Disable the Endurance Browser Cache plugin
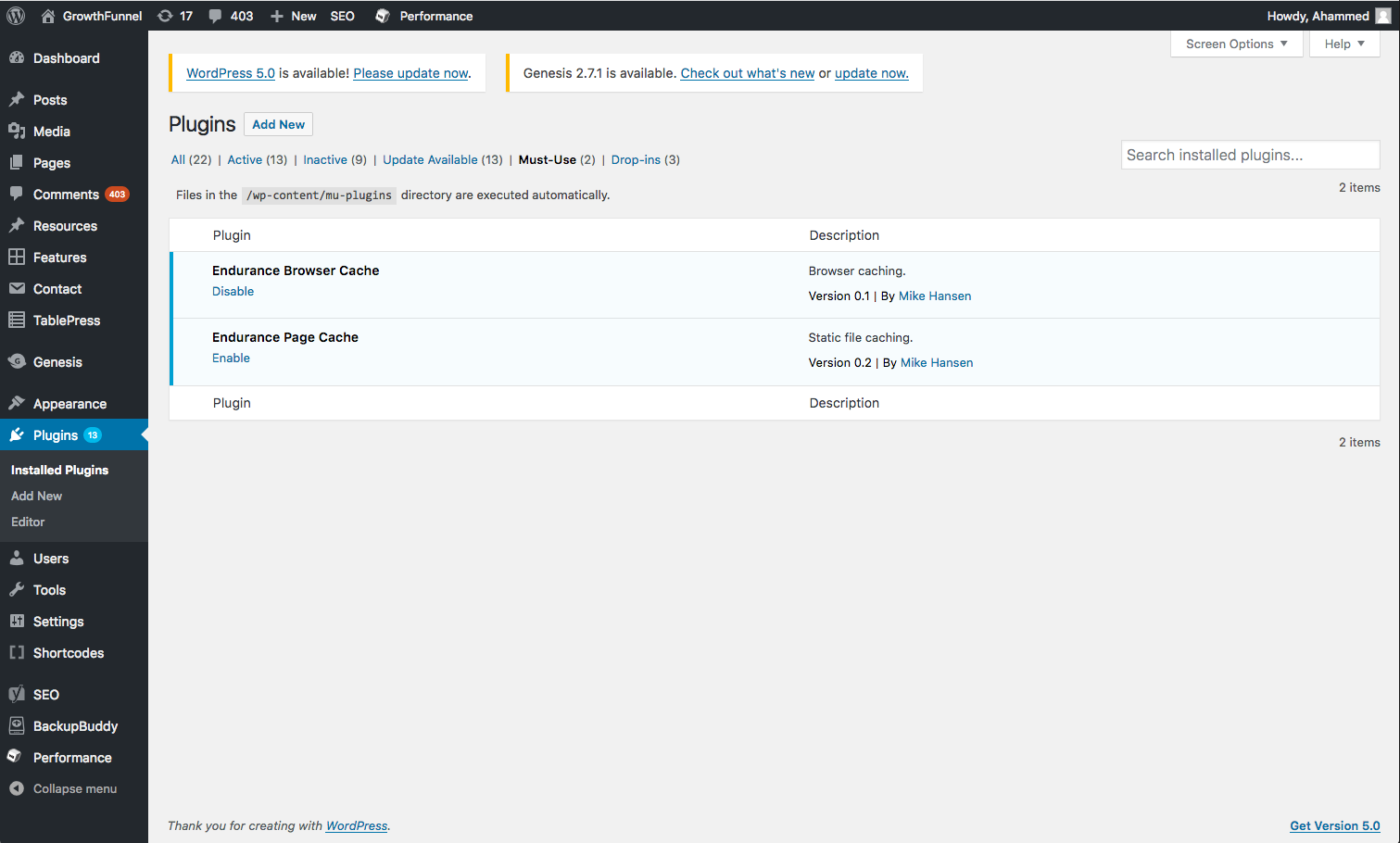The width and height of the screenshot is (1400, 843). click(x=233, y=292)
